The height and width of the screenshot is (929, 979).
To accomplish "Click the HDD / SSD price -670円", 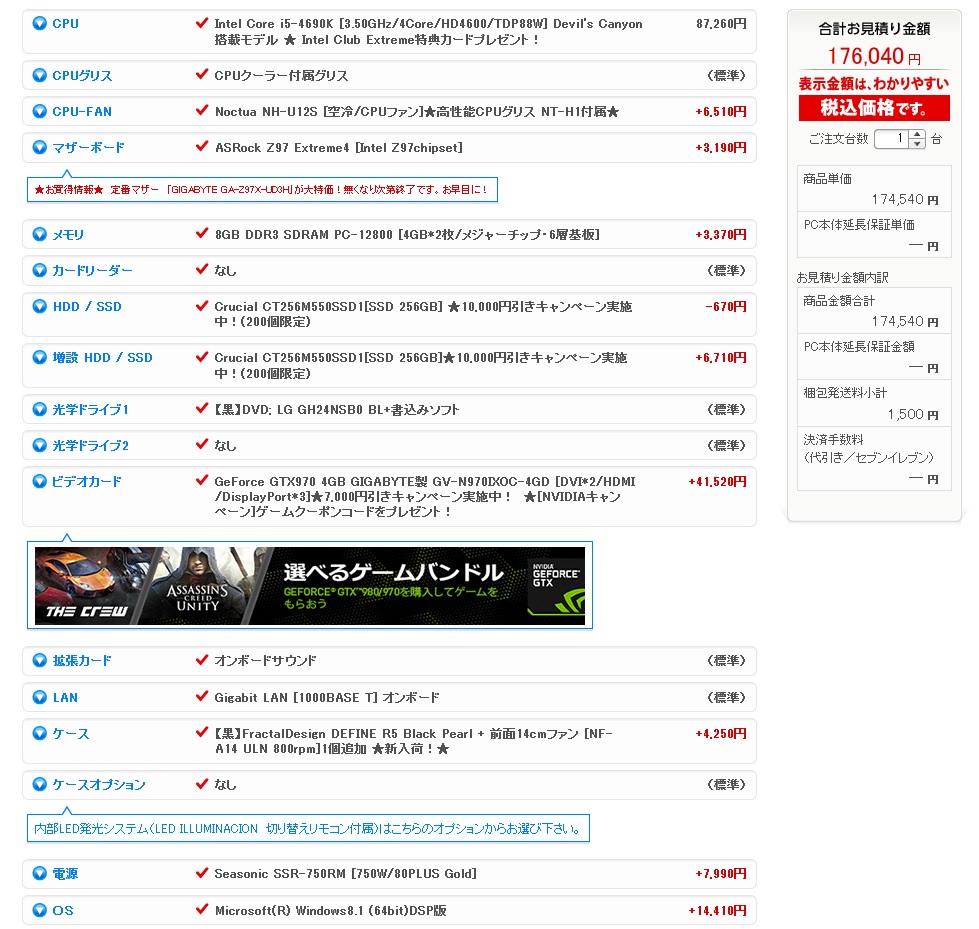I will tap(726, 307).
